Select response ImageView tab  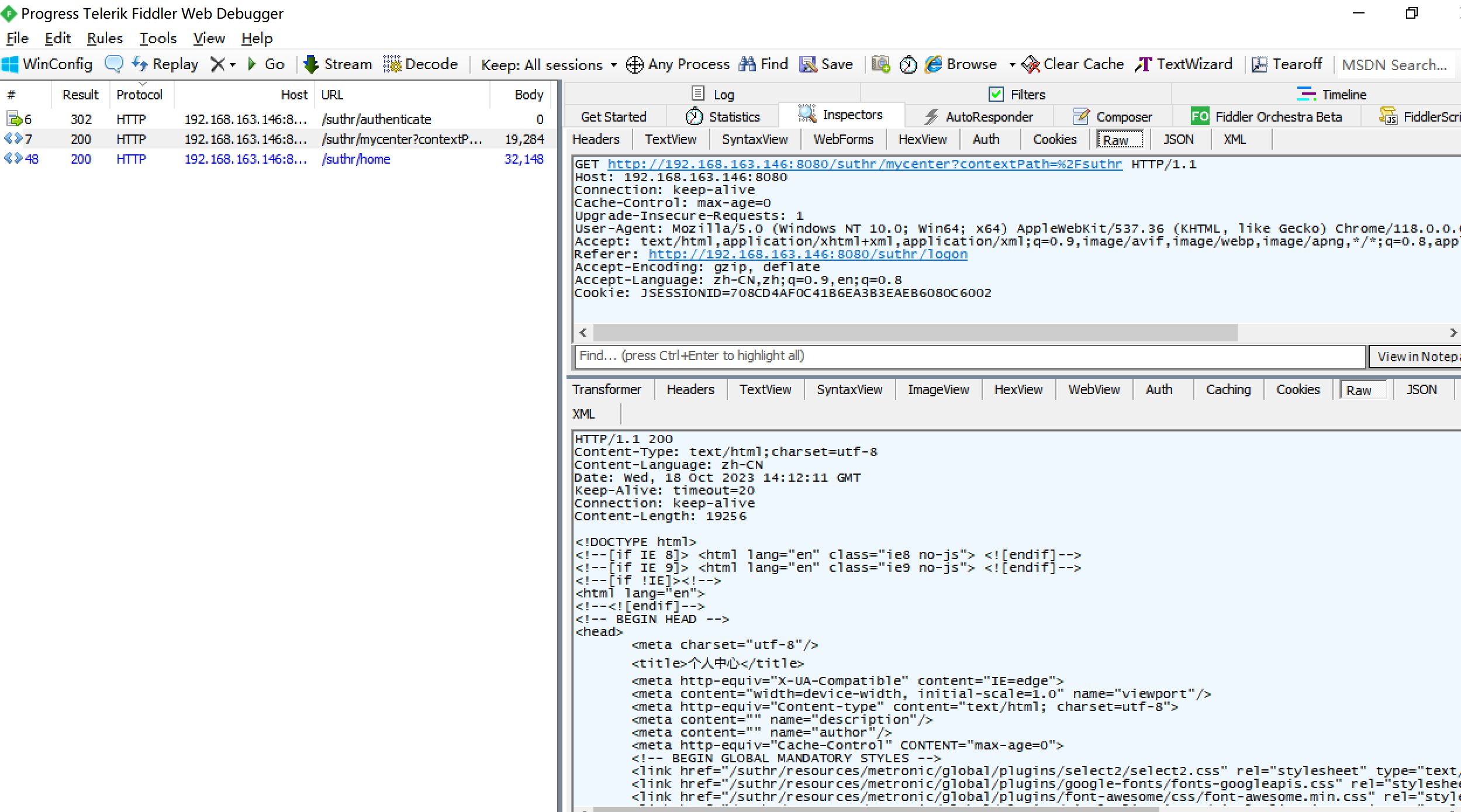pyautogui.click(x=938, y=390)
